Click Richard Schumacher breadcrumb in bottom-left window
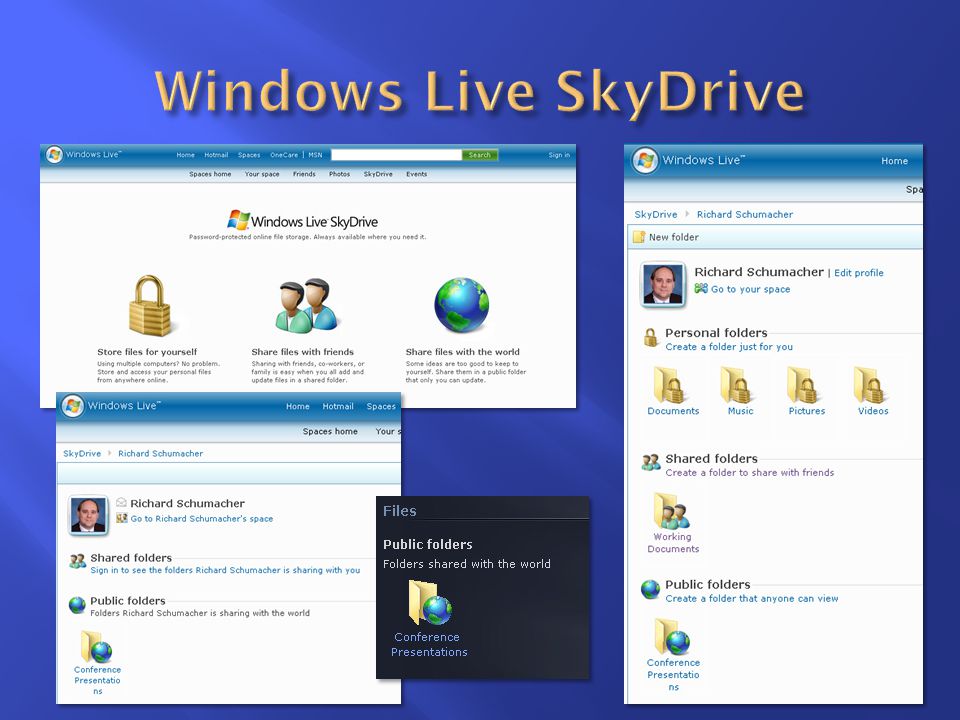This screenshot has width=960, height=720. 160,453
